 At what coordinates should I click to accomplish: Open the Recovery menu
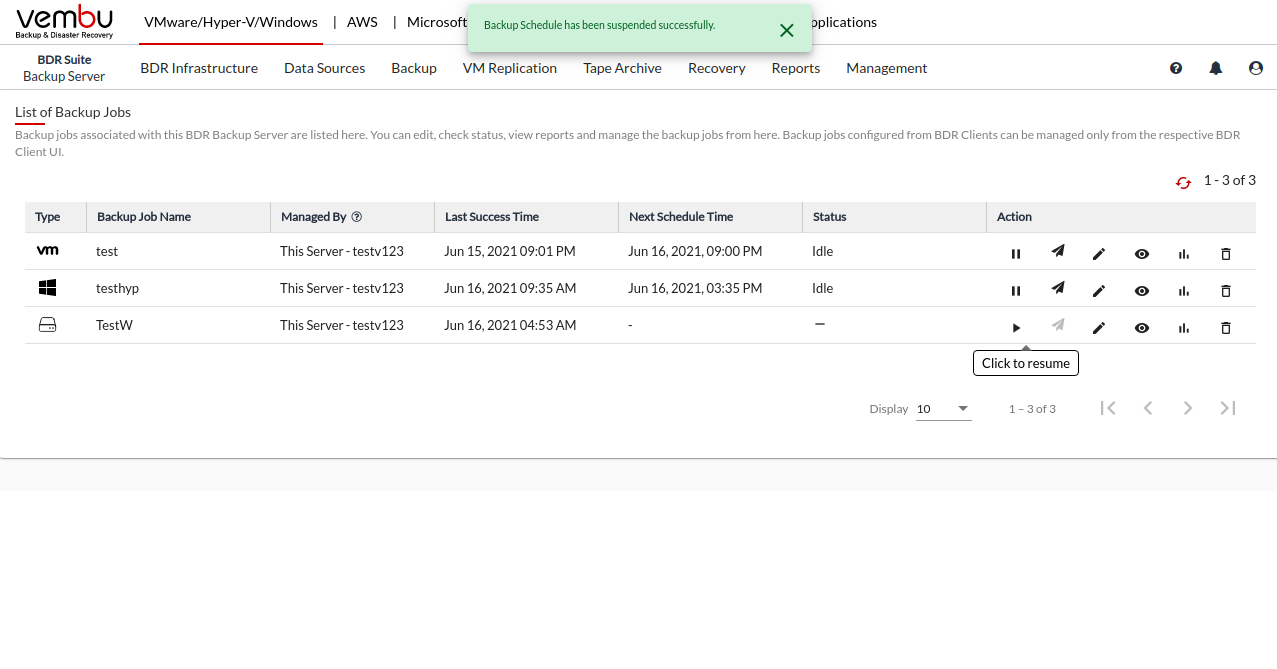point(716,68)
